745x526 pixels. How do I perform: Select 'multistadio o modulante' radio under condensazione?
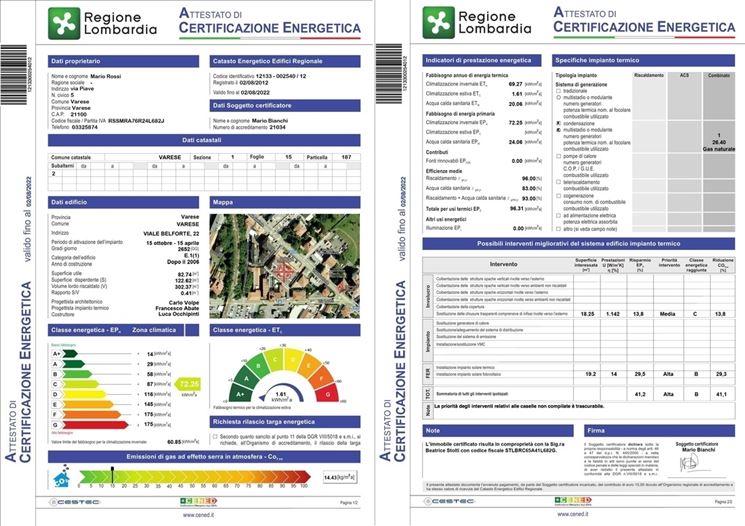pyautogui.click(x=559, y=130)
